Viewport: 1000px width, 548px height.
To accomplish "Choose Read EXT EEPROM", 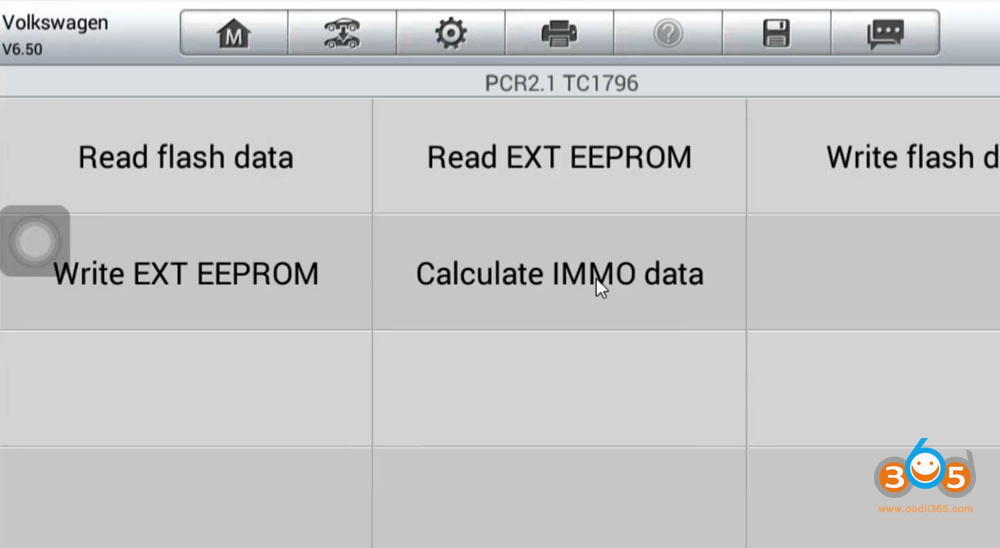I will [x=559, y=157].
